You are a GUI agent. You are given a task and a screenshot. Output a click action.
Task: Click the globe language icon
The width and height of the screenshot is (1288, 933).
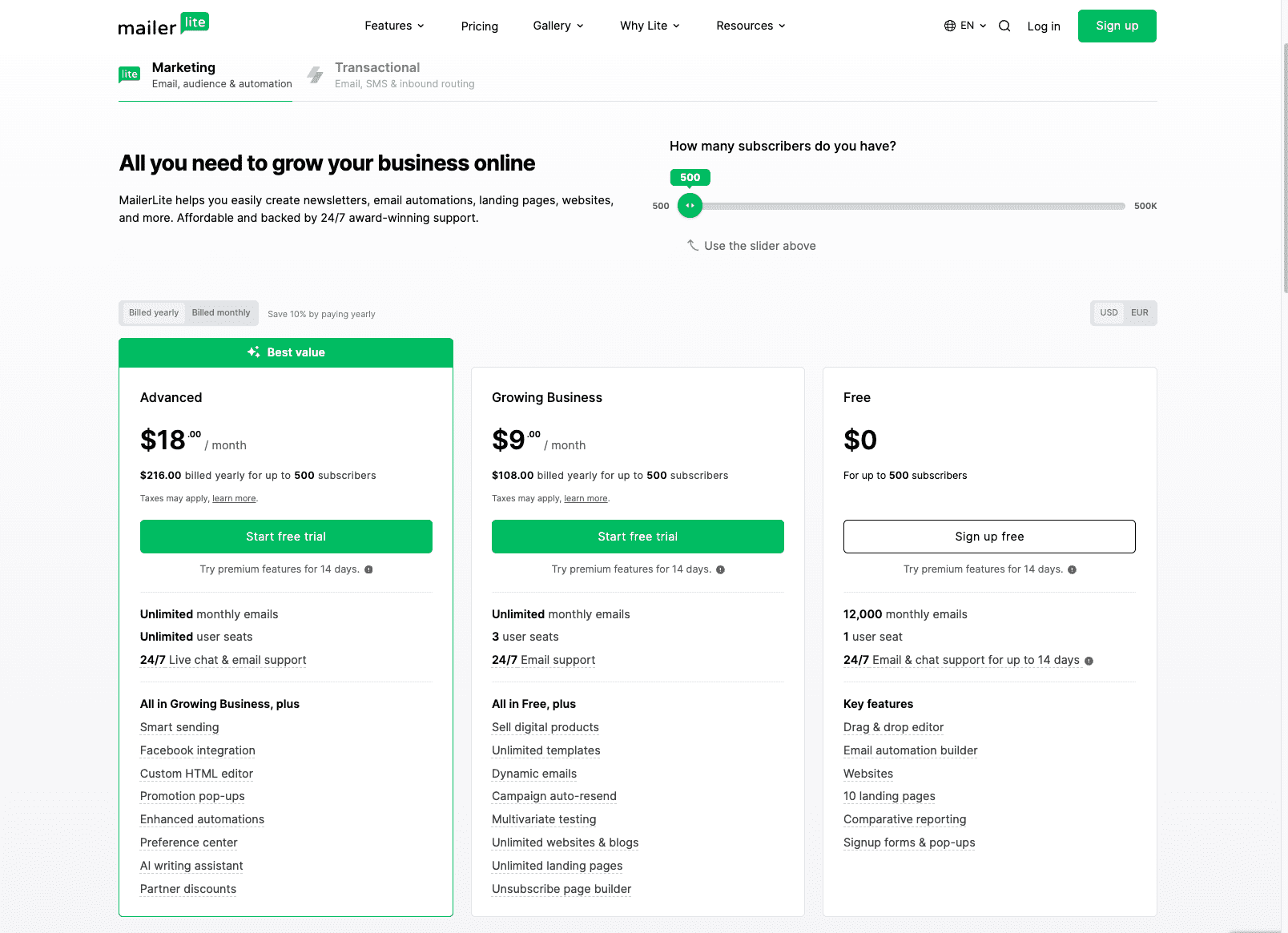click(950, 26)
